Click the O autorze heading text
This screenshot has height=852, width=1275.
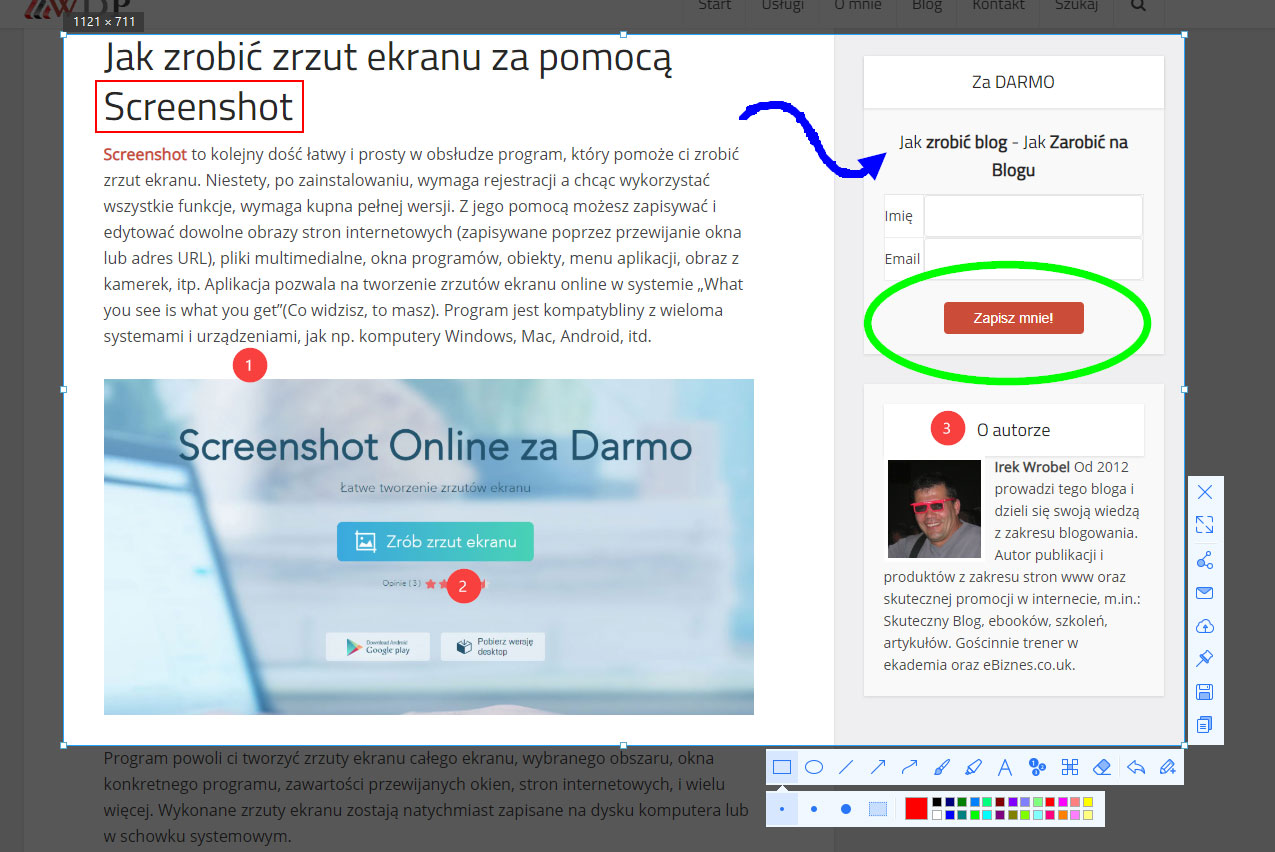click(x=1013, y=430)
